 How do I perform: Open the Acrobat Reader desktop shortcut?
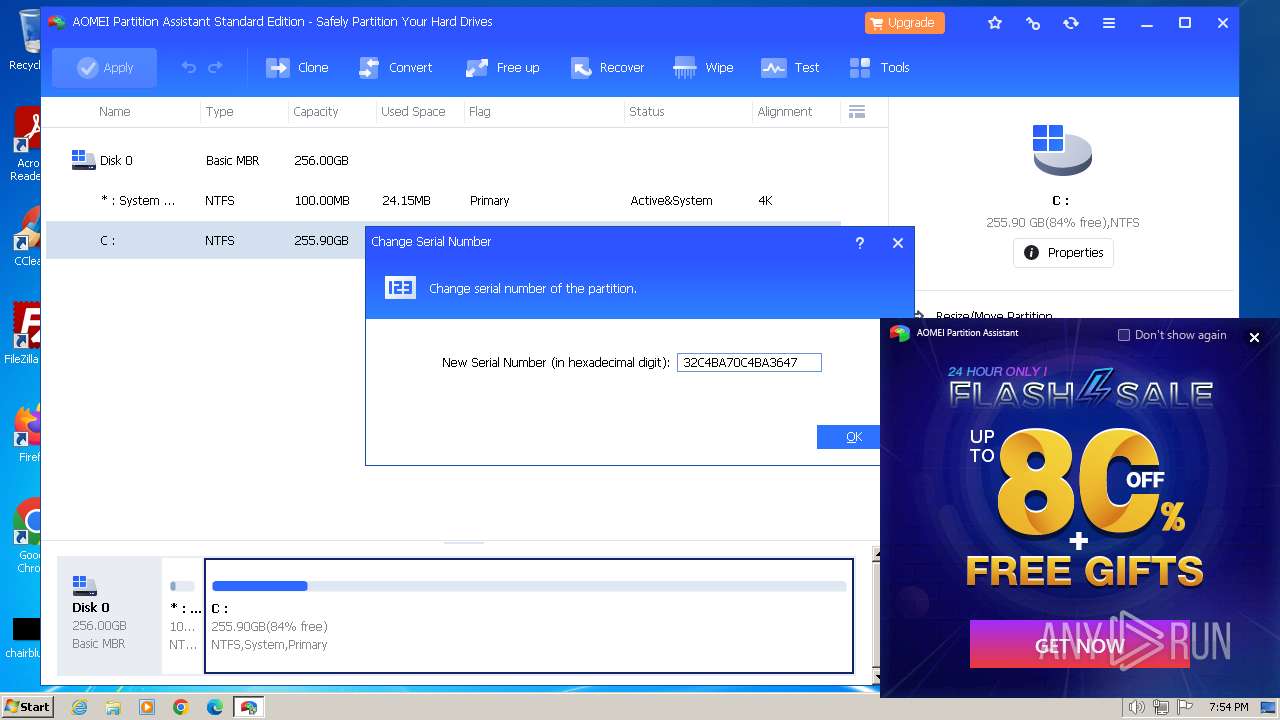tap(27, 144)
